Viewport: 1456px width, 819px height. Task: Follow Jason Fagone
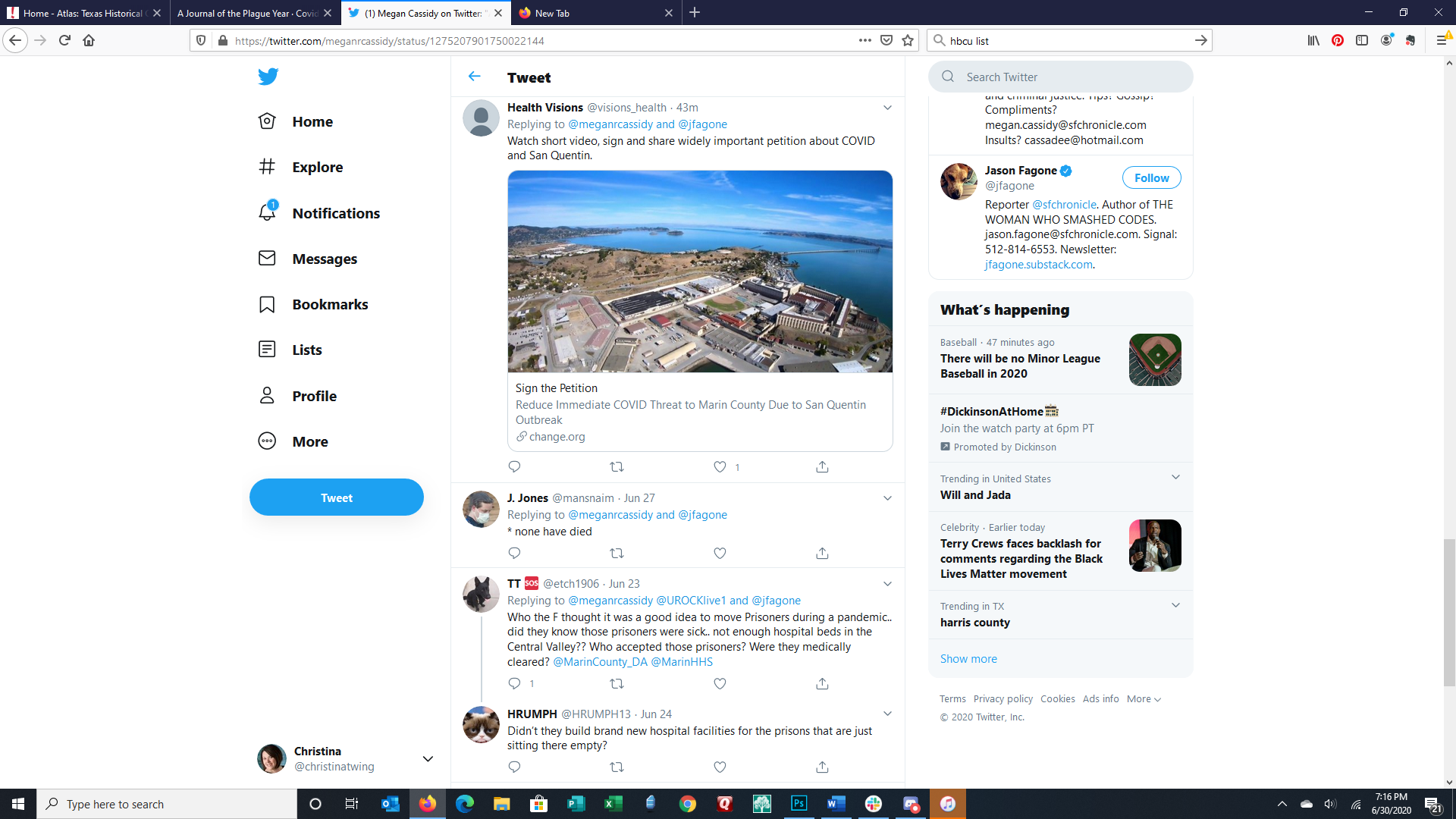[1151, 178]
